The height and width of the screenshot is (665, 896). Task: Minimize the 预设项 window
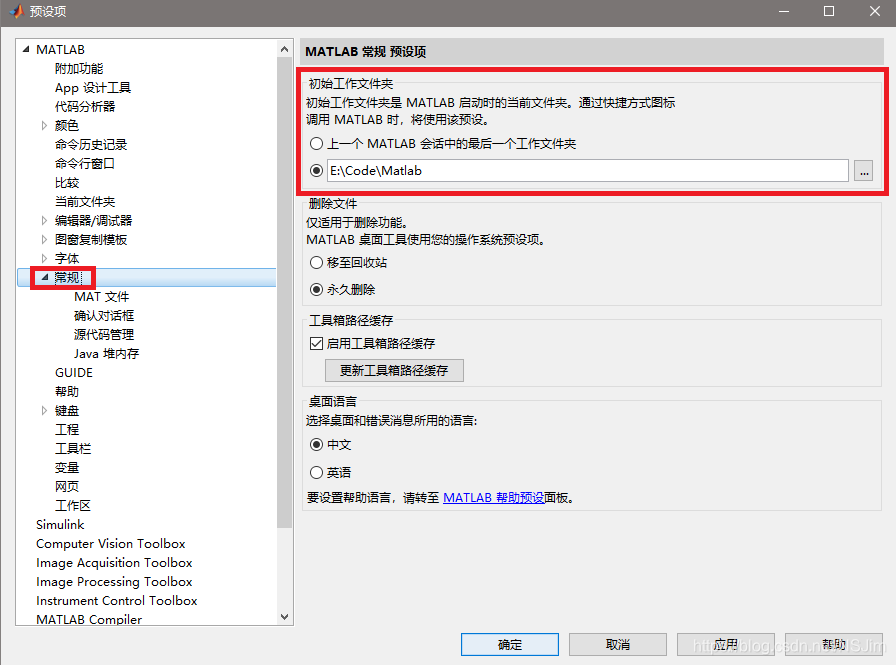783,11
